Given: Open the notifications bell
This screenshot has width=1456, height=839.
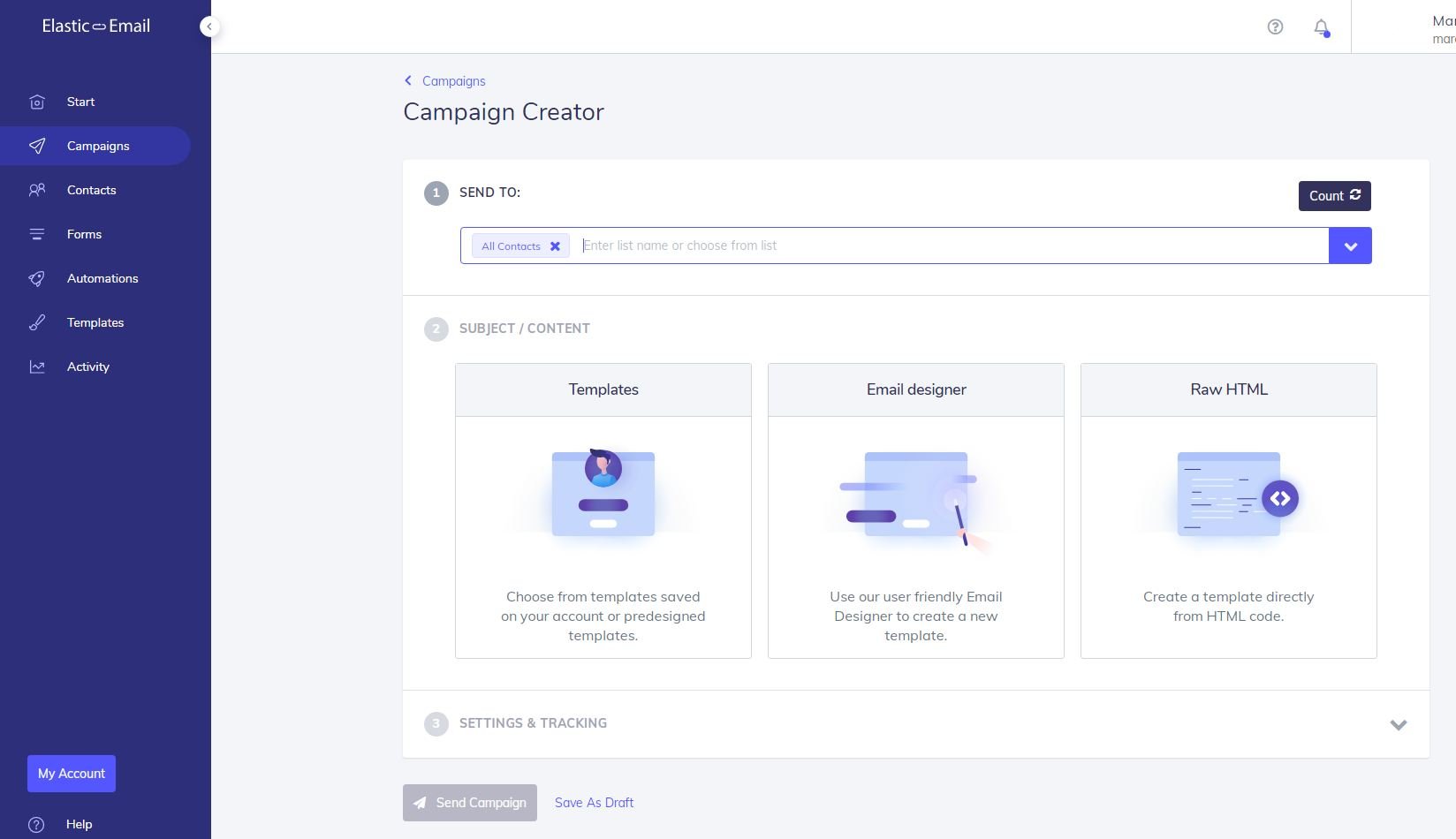Looking at the screenshot, I should pyautogui.click(x=1321, y=27).
